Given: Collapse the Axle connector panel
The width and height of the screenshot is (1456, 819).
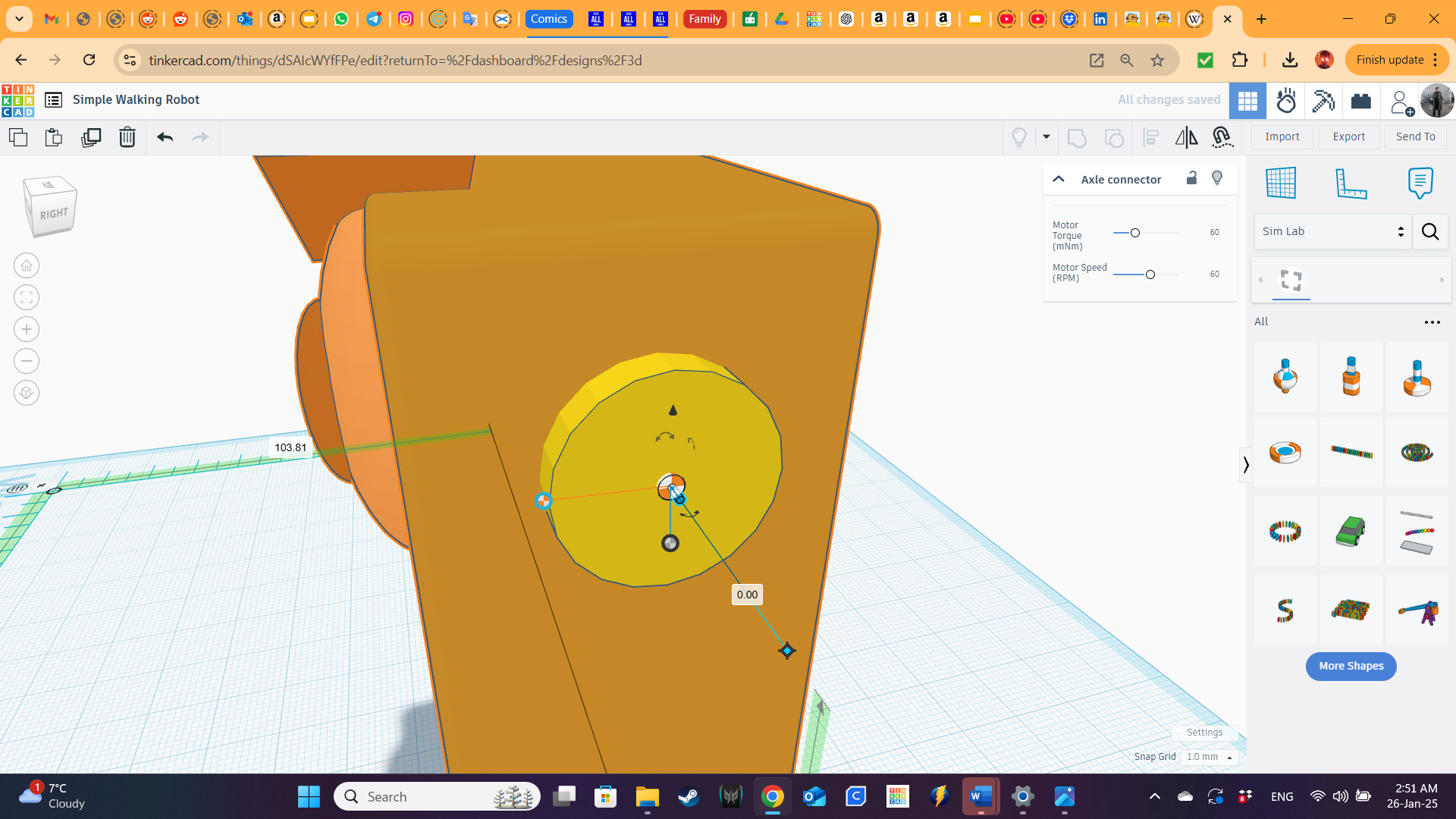Looking at the screenshot, I should [x=1059, y=179].
